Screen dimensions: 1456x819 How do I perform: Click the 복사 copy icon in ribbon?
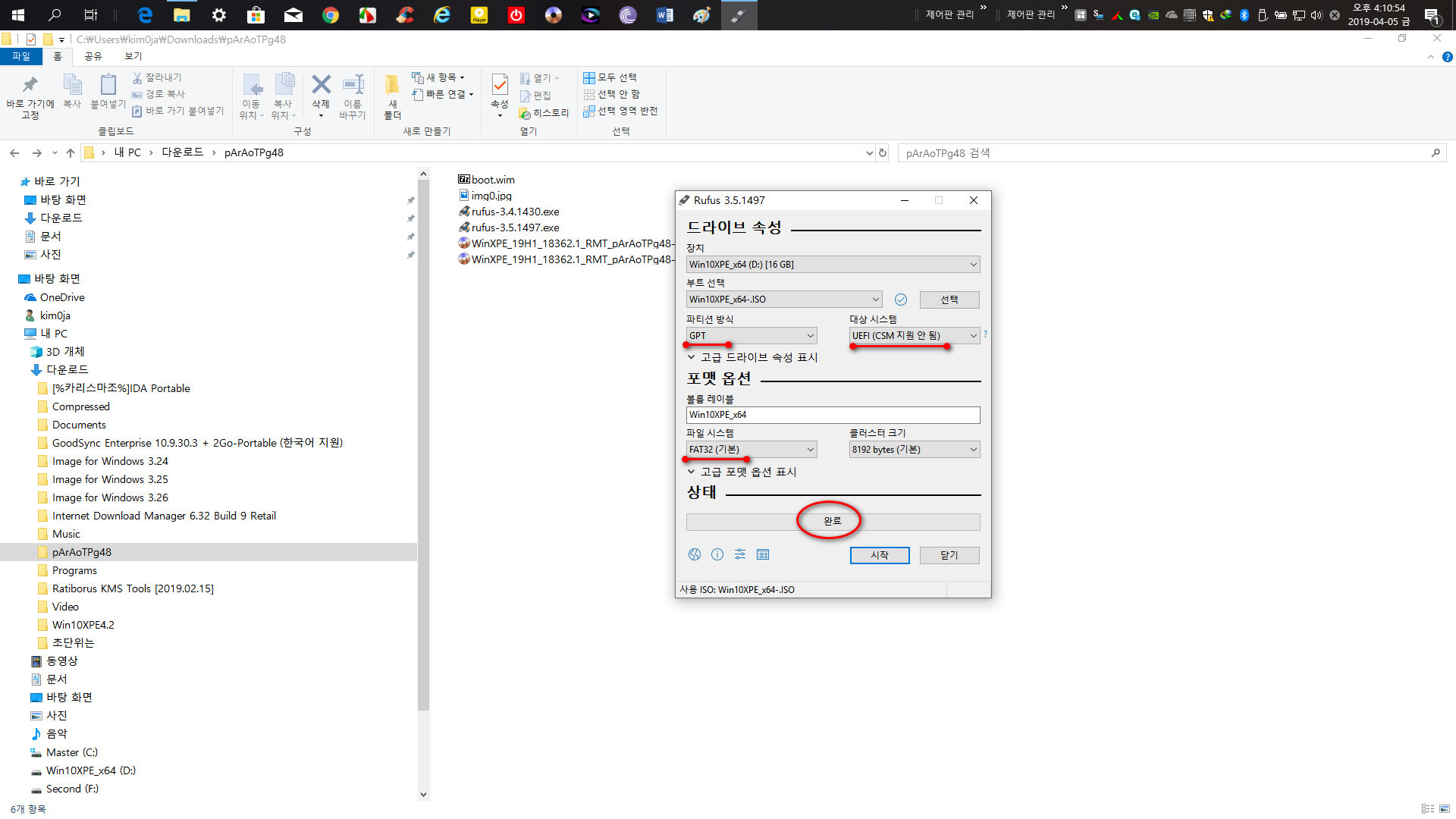[x=72, y=84]
